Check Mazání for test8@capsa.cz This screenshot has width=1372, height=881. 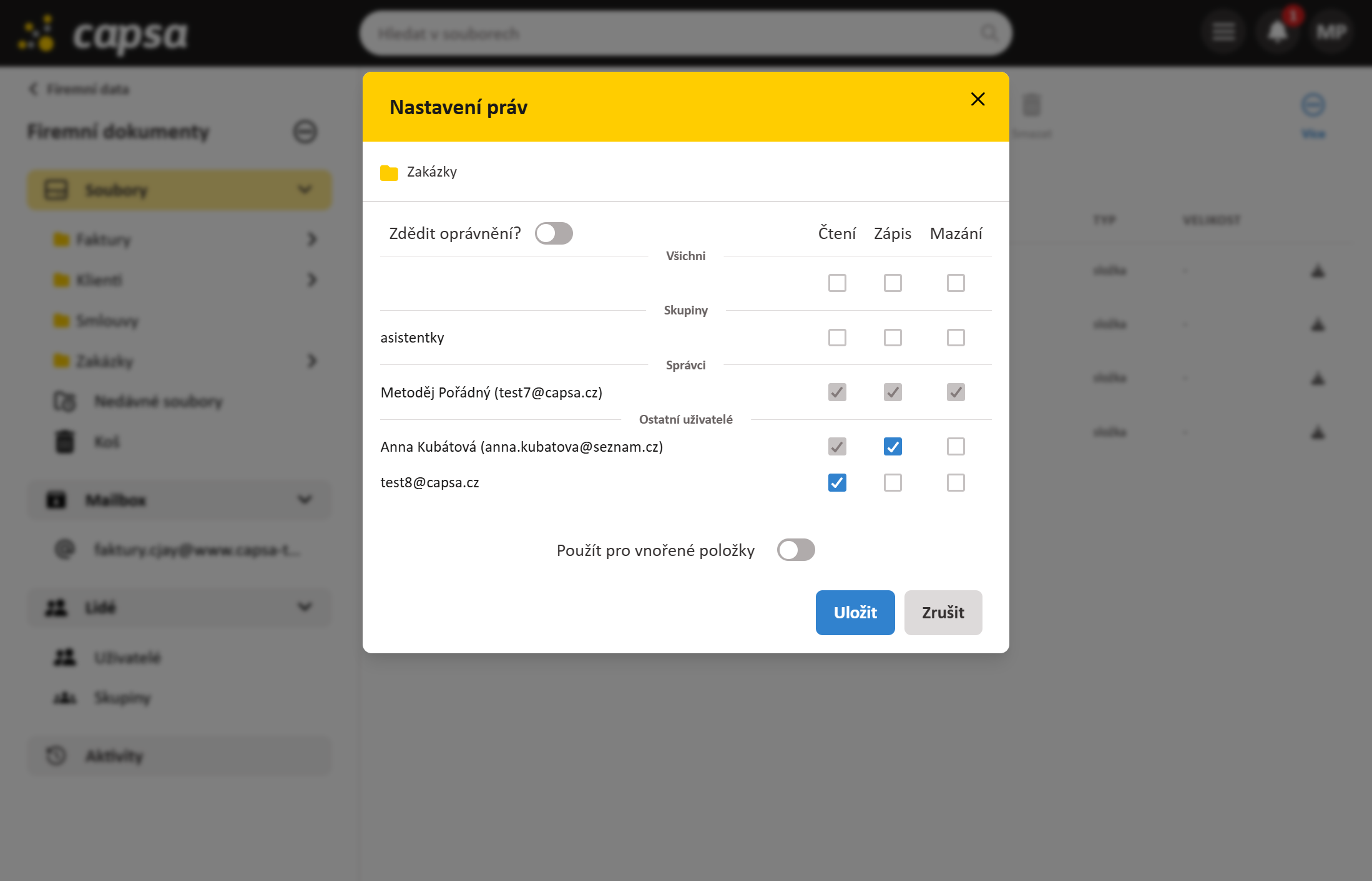pyautogui.click(x=956, y=483)
